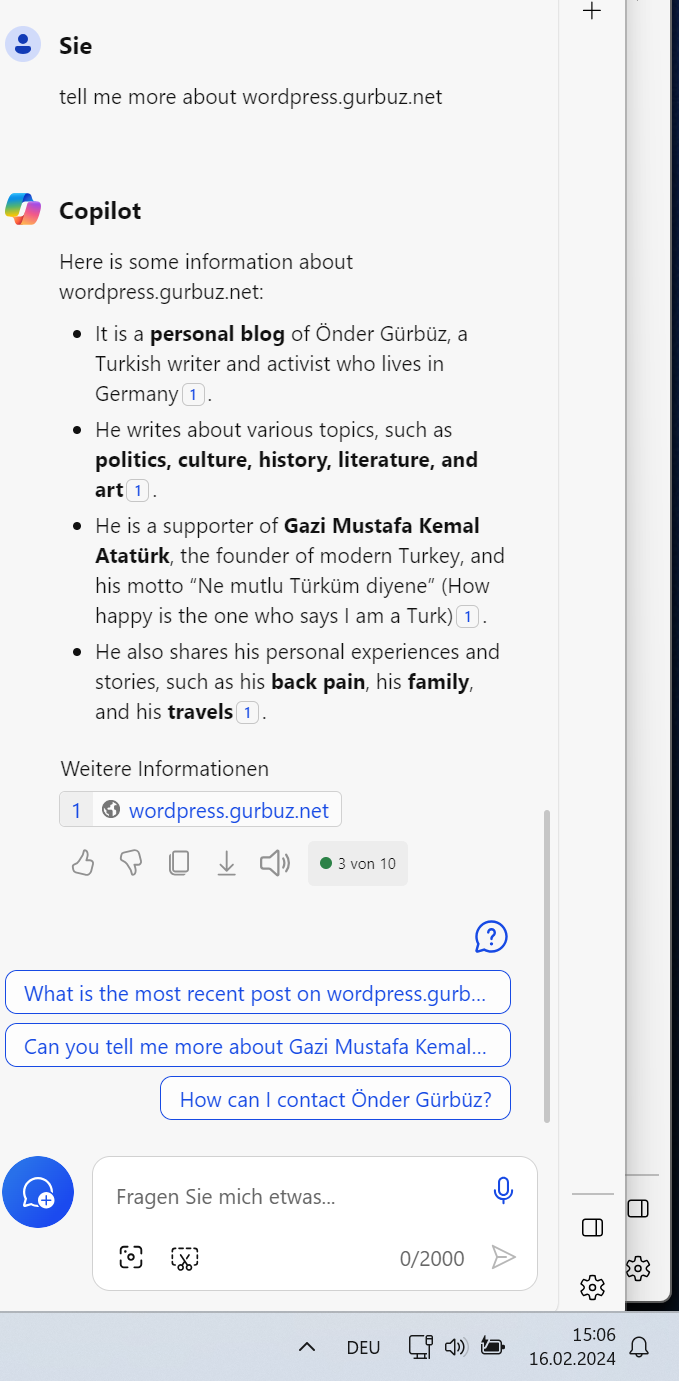This screenshot has width=679, height=1381.
Task: Click the 'Sie' user avatar icon
Action: (x=23, y=44)
